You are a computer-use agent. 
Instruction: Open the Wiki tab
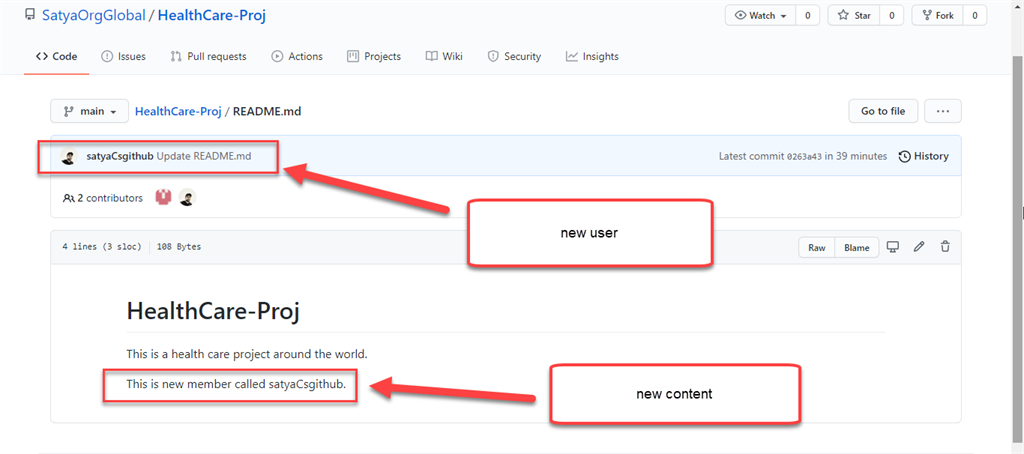click(444, 56)
